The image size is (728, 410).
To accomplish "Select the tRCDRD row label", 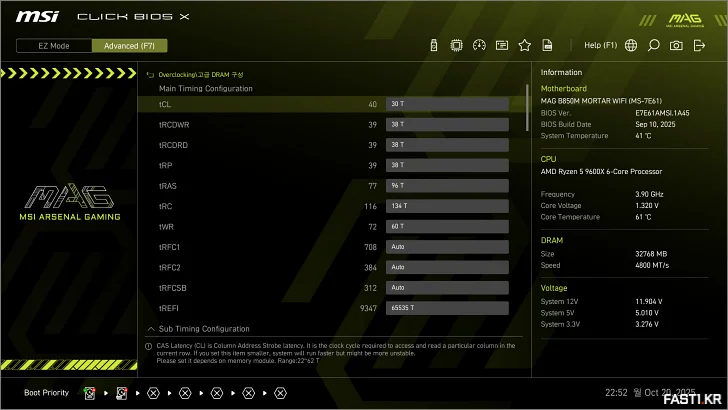I will (x=173, y=145).
